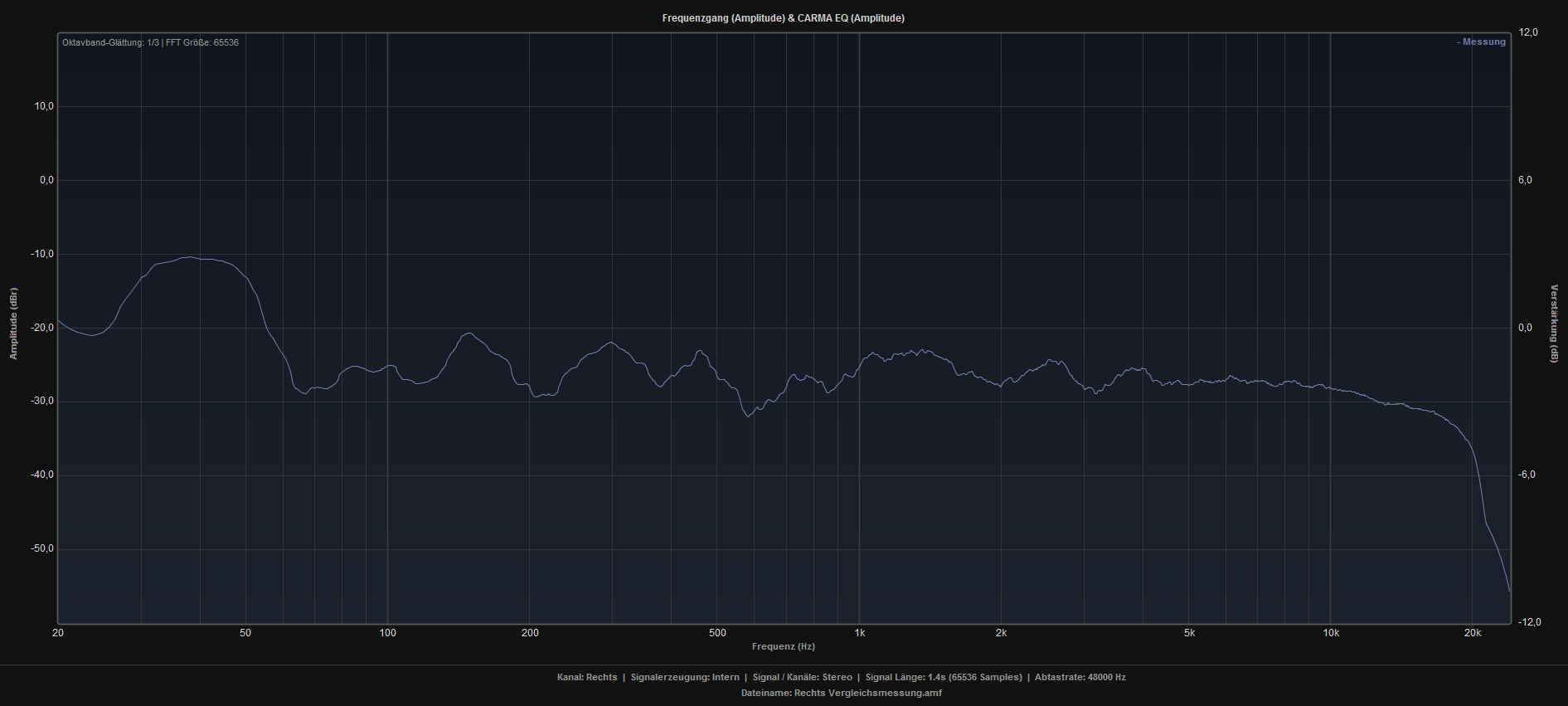This screenshot has height=706, width=1568.
Task: Click the 10,0 label on amplitude axis
Action: pos(43,106)
